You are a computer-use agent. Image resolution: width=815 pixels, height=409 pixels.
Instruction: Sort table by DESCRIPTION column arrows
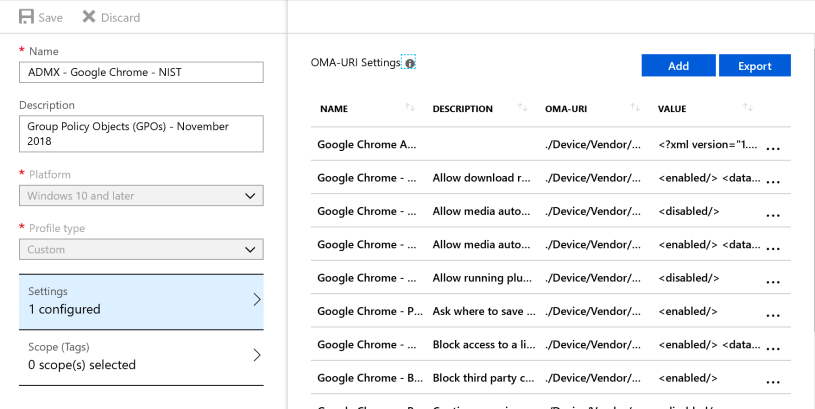pos(523,108)
